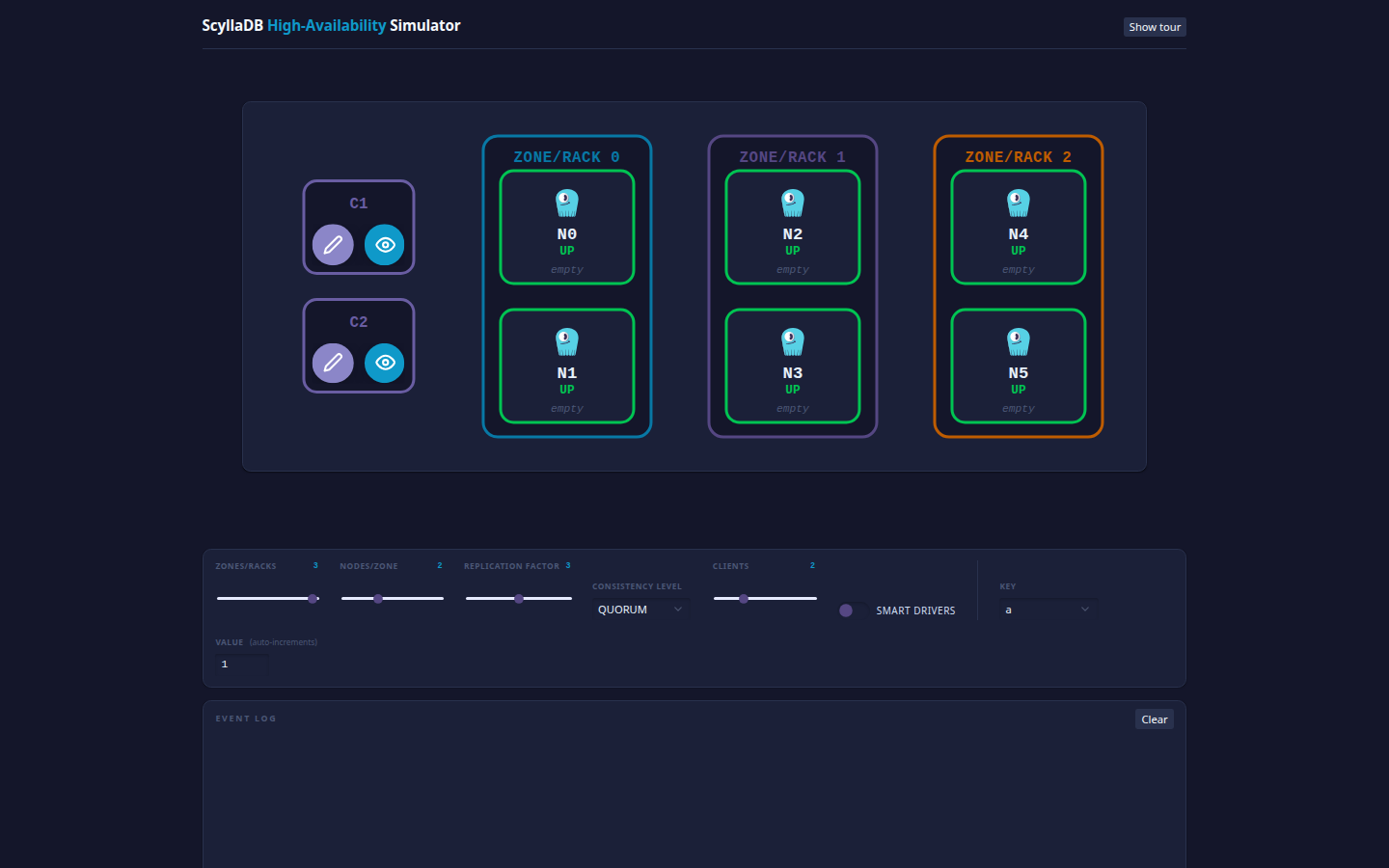
Task: Click node N4's monster icon
Action: tap(1019, 203)
